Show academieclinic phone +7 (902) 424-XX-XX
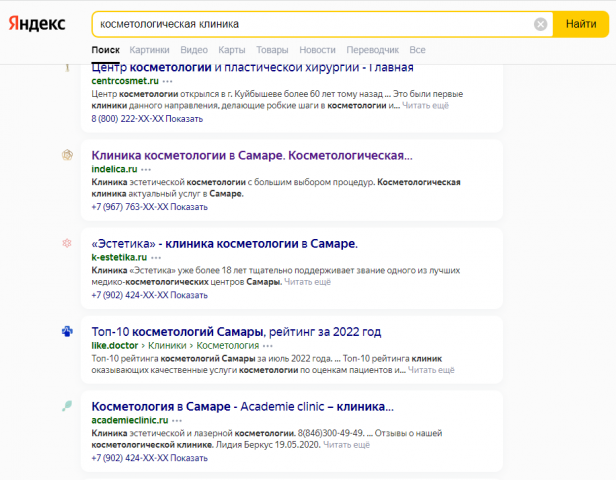The height and width of the screenshot is (480, 616). tap(149, 458)
